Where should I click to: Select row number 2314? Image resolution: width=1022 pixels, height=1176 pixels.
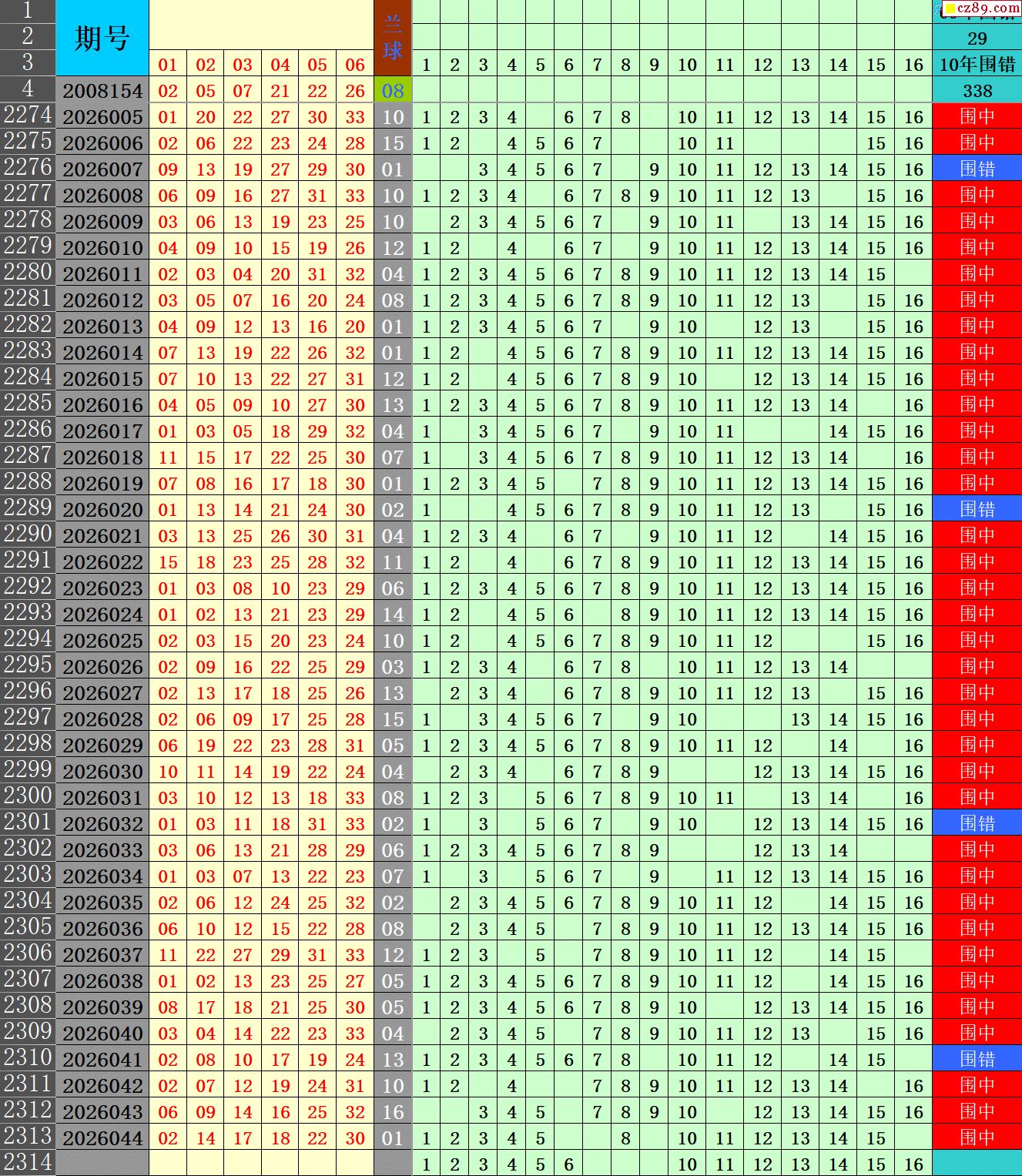point(28,1162)
